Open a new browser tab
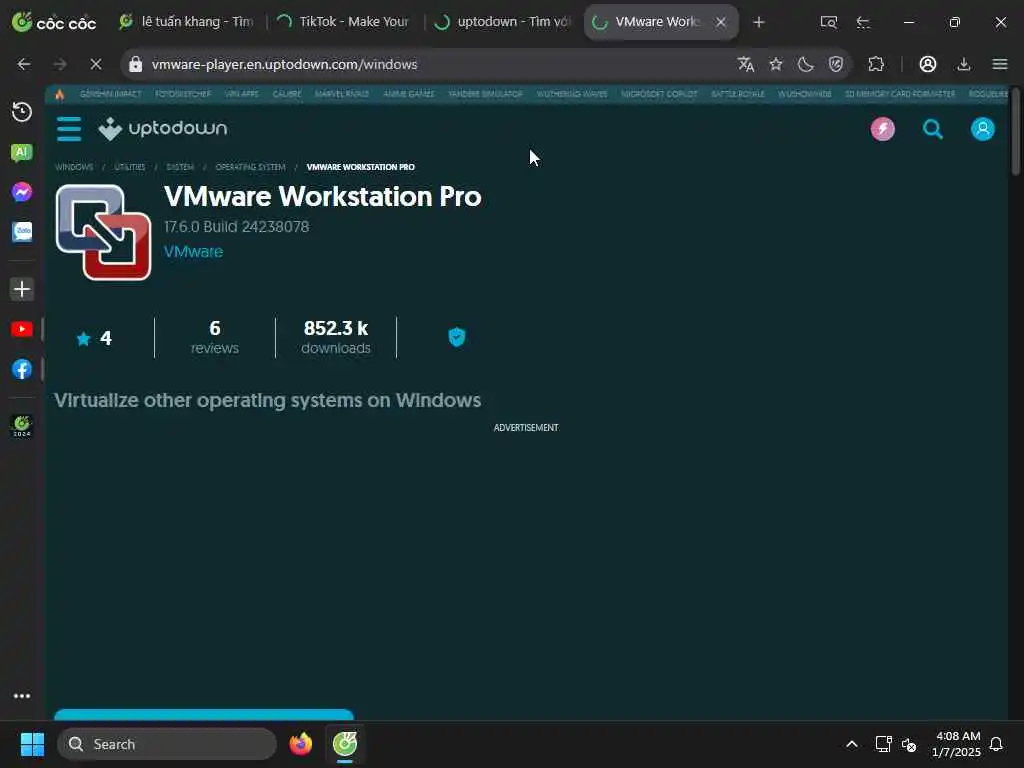Viewport: 1024px width, 768px height. coord(758,22)
